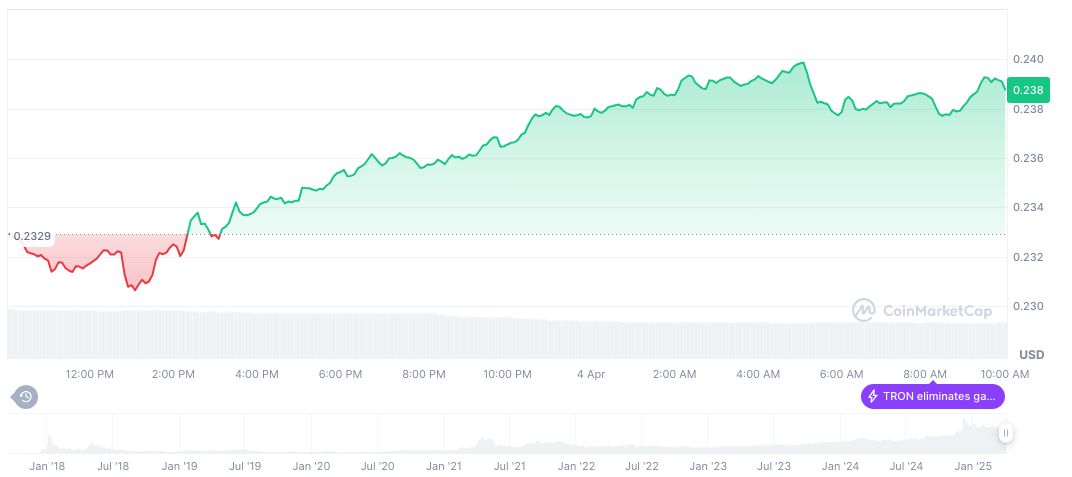Image resolution: width=1072 pixels, height=477 pixels.
Task: Click the CoinMarketCap logo icon watermark
Action: pos(863,310)
